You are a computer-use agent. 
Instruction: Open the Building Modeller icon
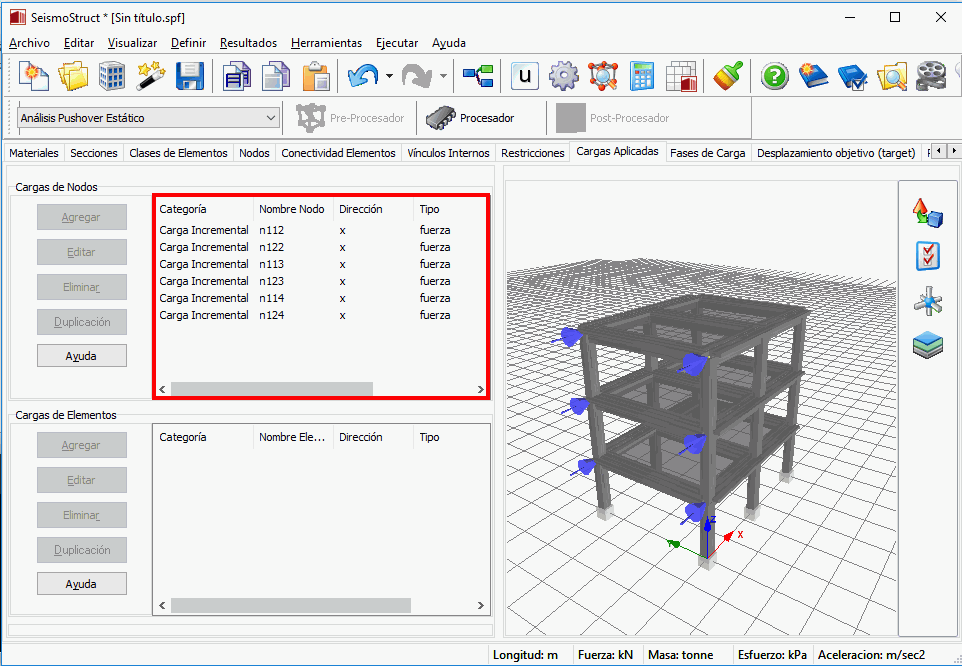(112, 76)
